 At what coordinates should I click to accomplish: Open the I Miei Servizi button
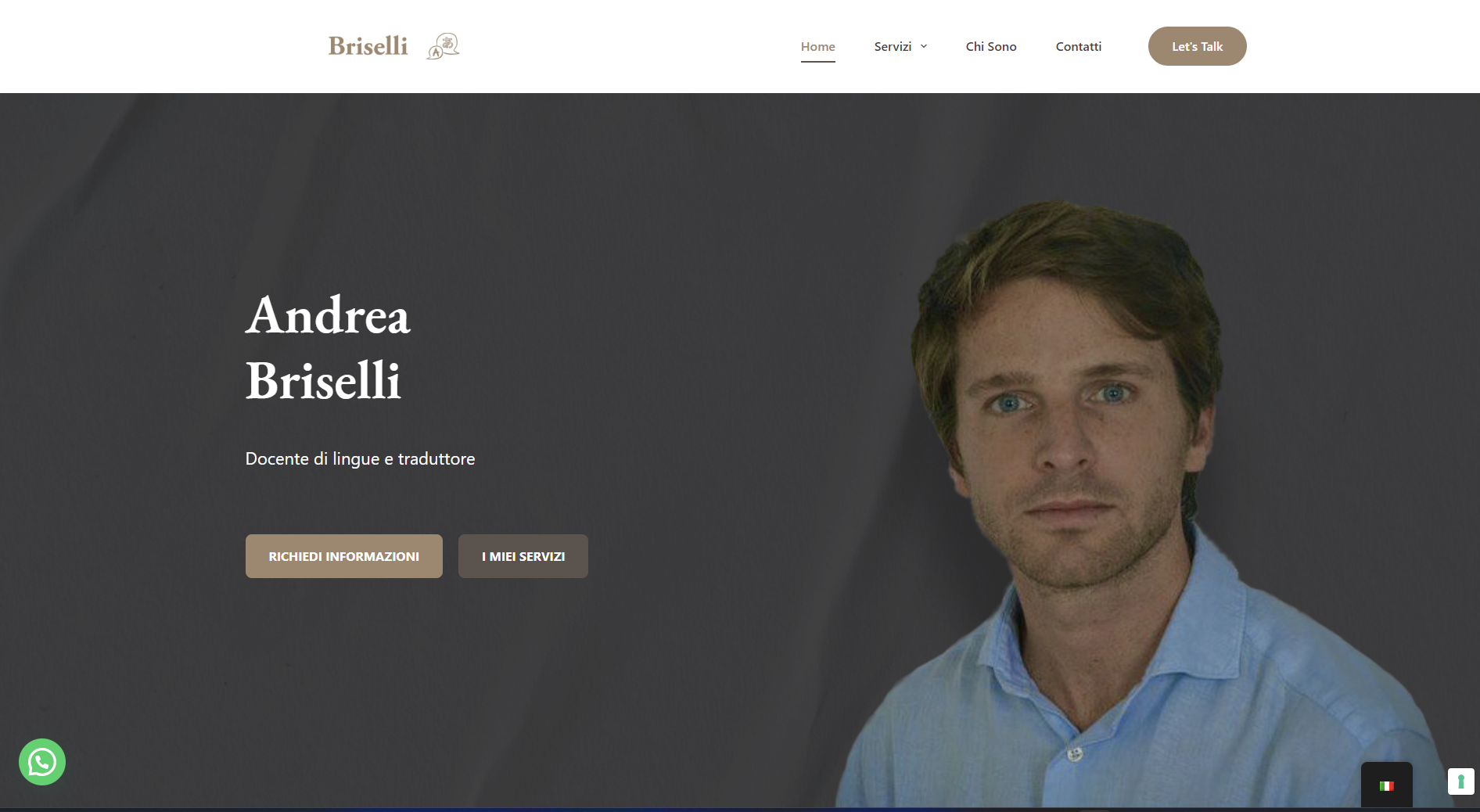pyautogui.click(x=523, y=556)
